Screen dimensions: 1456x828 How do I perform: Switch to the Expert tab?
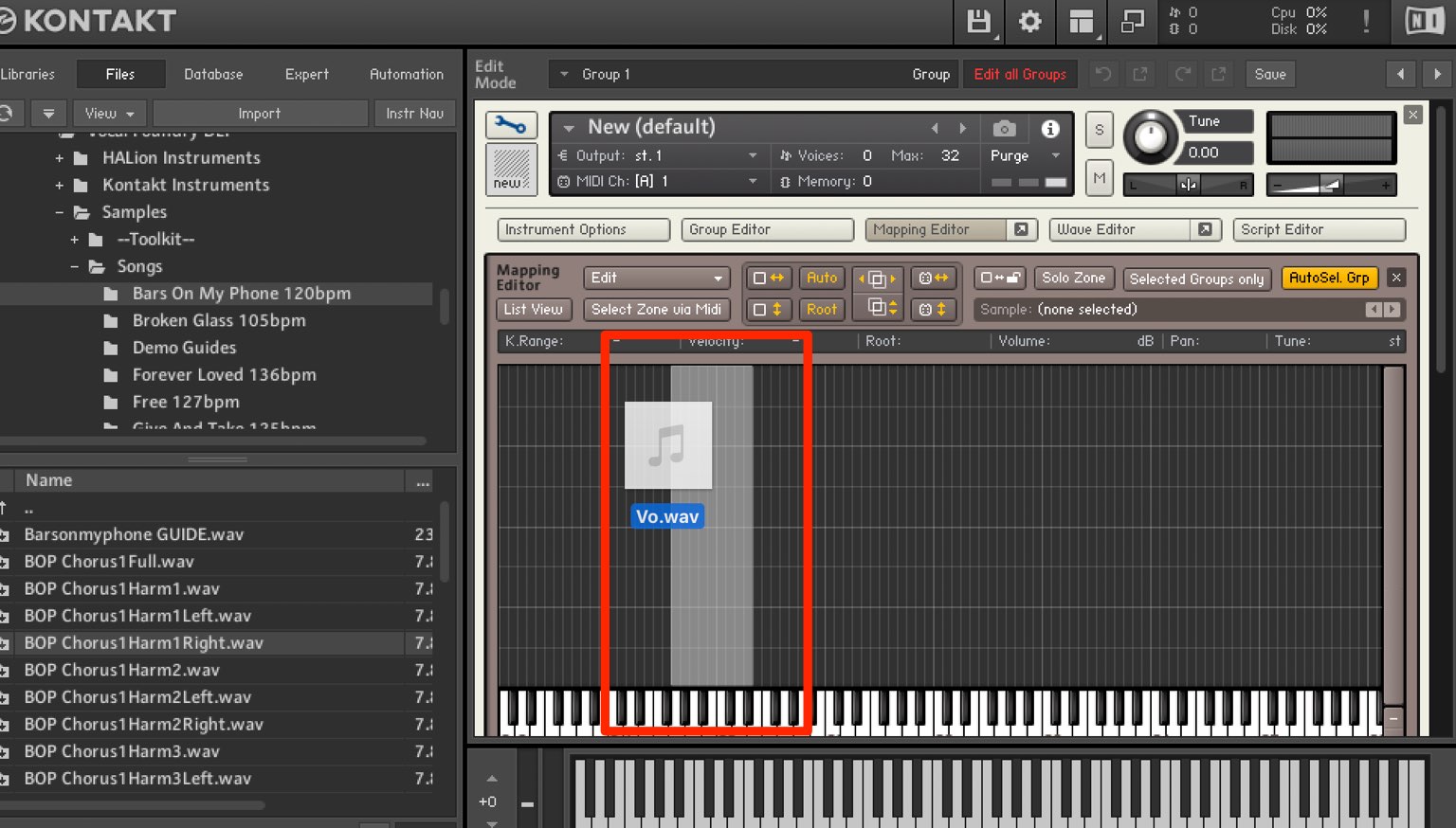click(307, 74)
